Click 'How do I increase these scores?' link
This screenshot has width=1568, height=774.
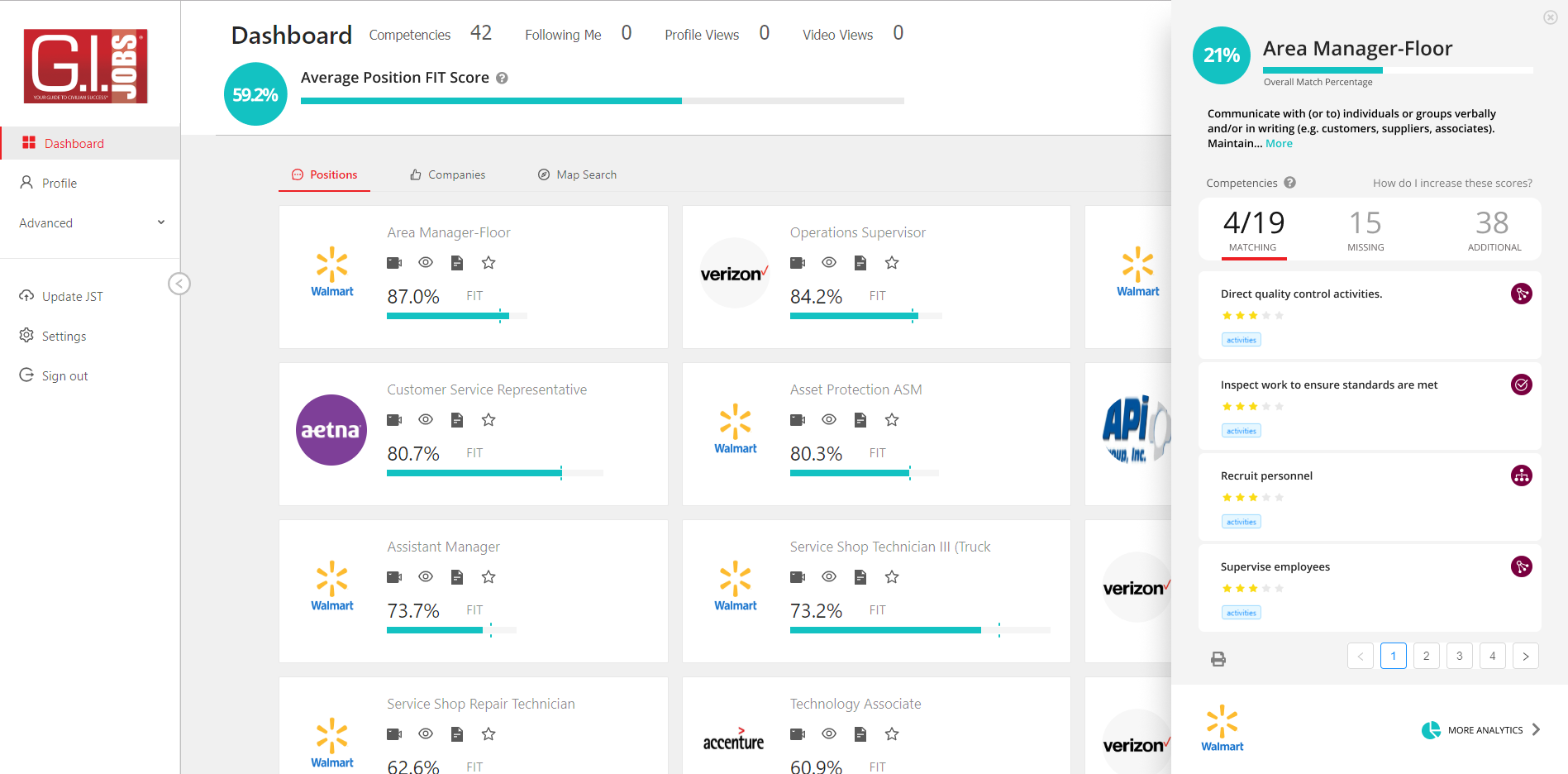click(x=1452, y=184)
